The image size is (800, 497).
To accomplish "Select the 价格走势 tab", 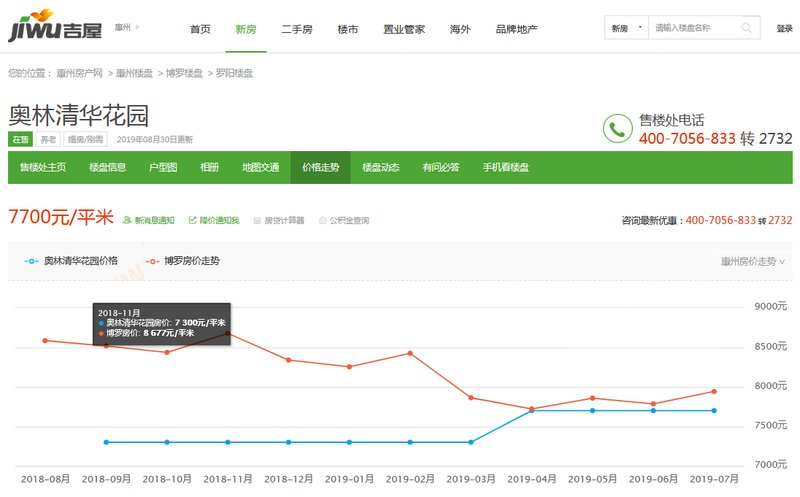I will 320,167.
